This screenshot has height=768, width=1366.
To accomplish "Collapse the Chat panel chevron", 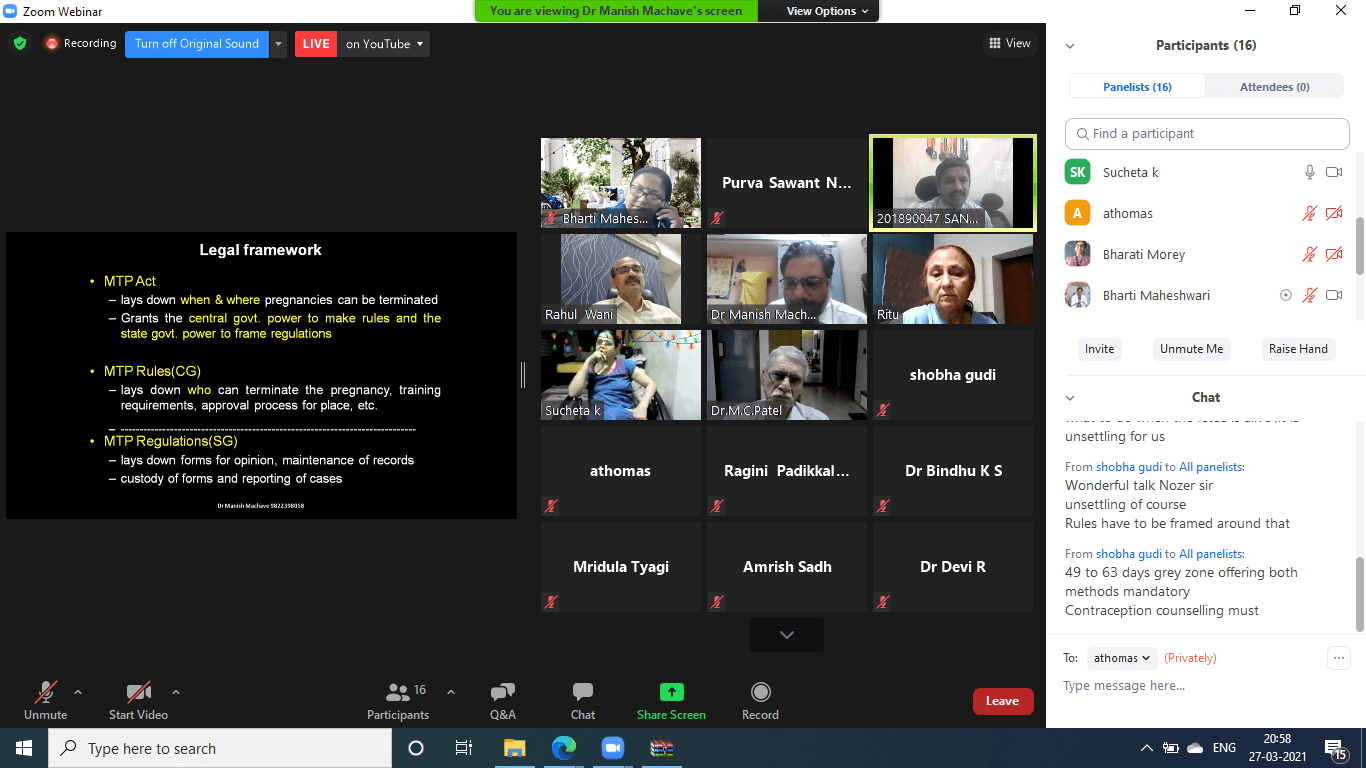I will [1070, 398].
